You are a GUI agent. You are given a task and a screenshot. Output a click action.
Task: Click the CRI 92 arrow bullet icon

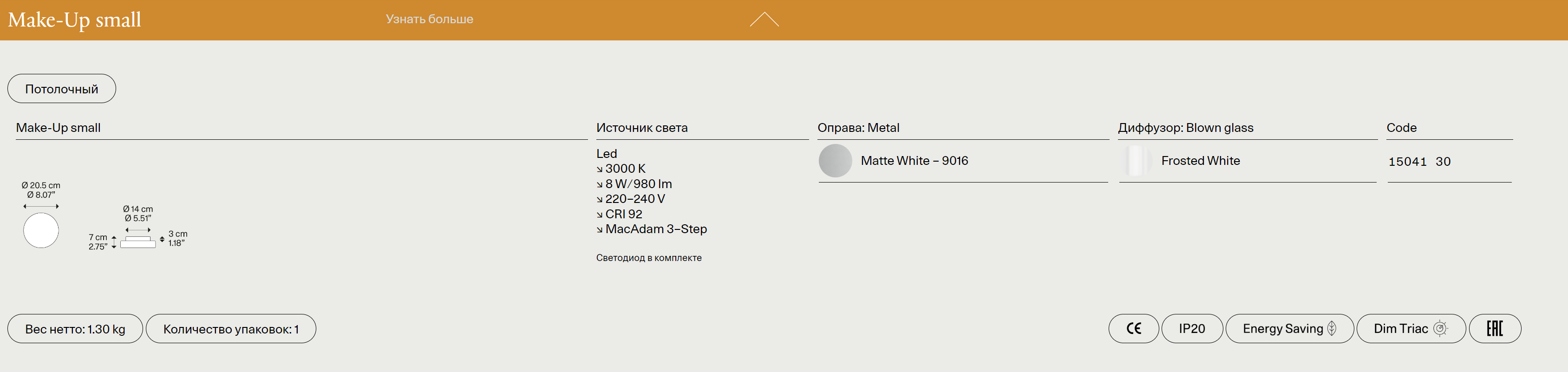[600, 214]
